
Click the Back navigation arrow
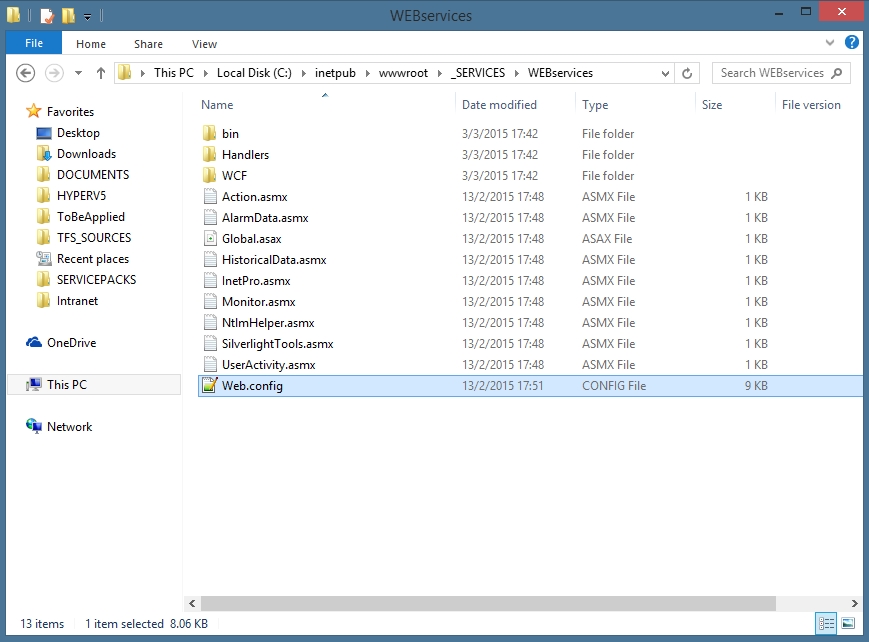pos(24,72)
